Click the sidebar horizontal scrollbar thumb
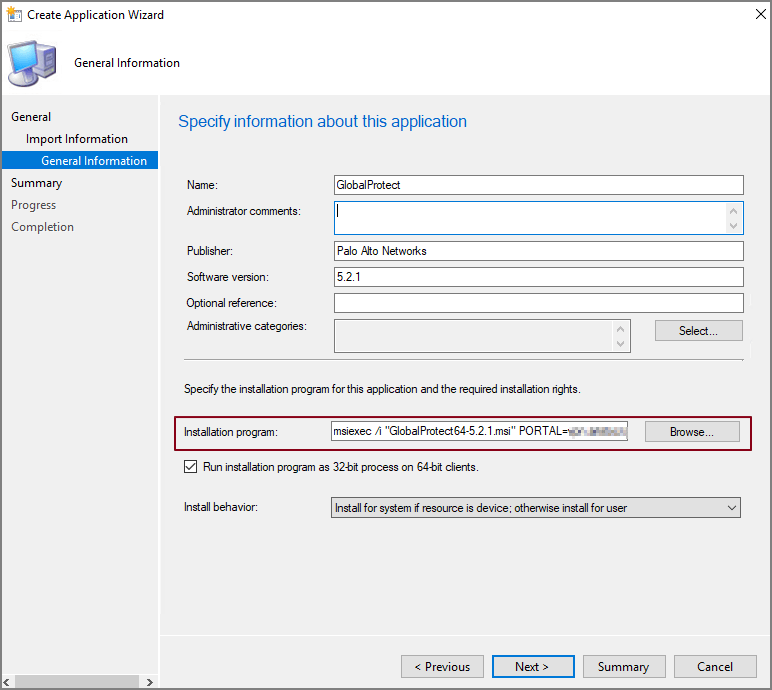Viewport: 772px width, 690px height. click(x=77, y=682)
